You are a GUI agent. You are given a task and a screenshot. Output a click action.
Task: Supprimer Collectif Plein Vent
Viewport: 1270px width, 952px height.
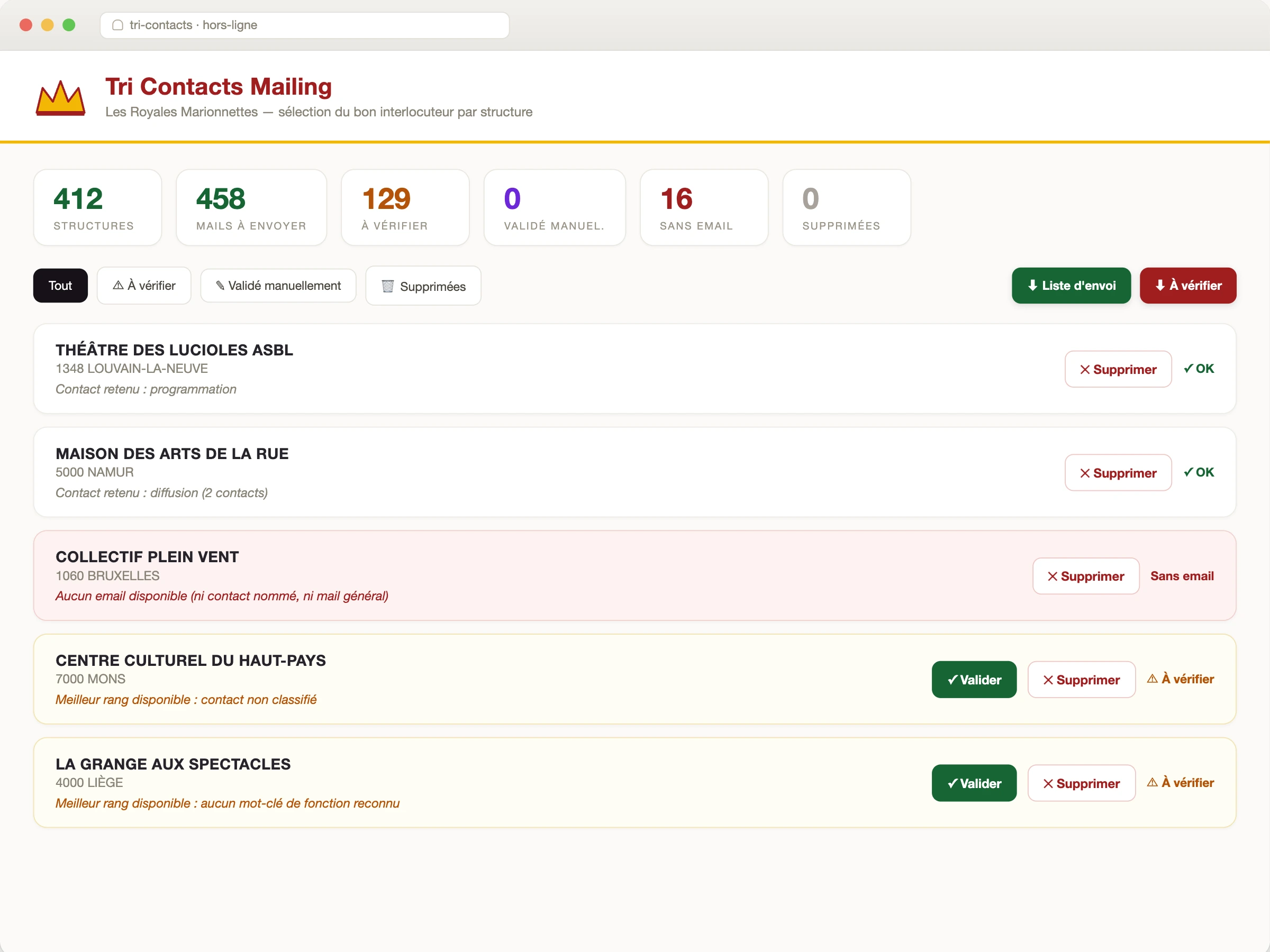tap(1086, 576)
